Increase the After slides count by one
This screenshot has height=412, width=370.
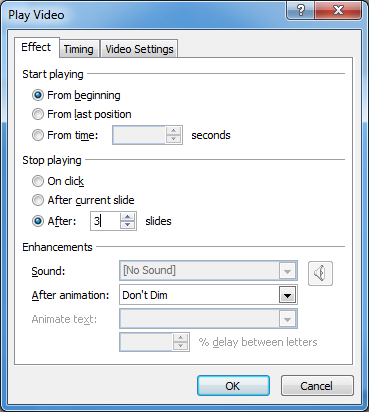coord(127,217)
